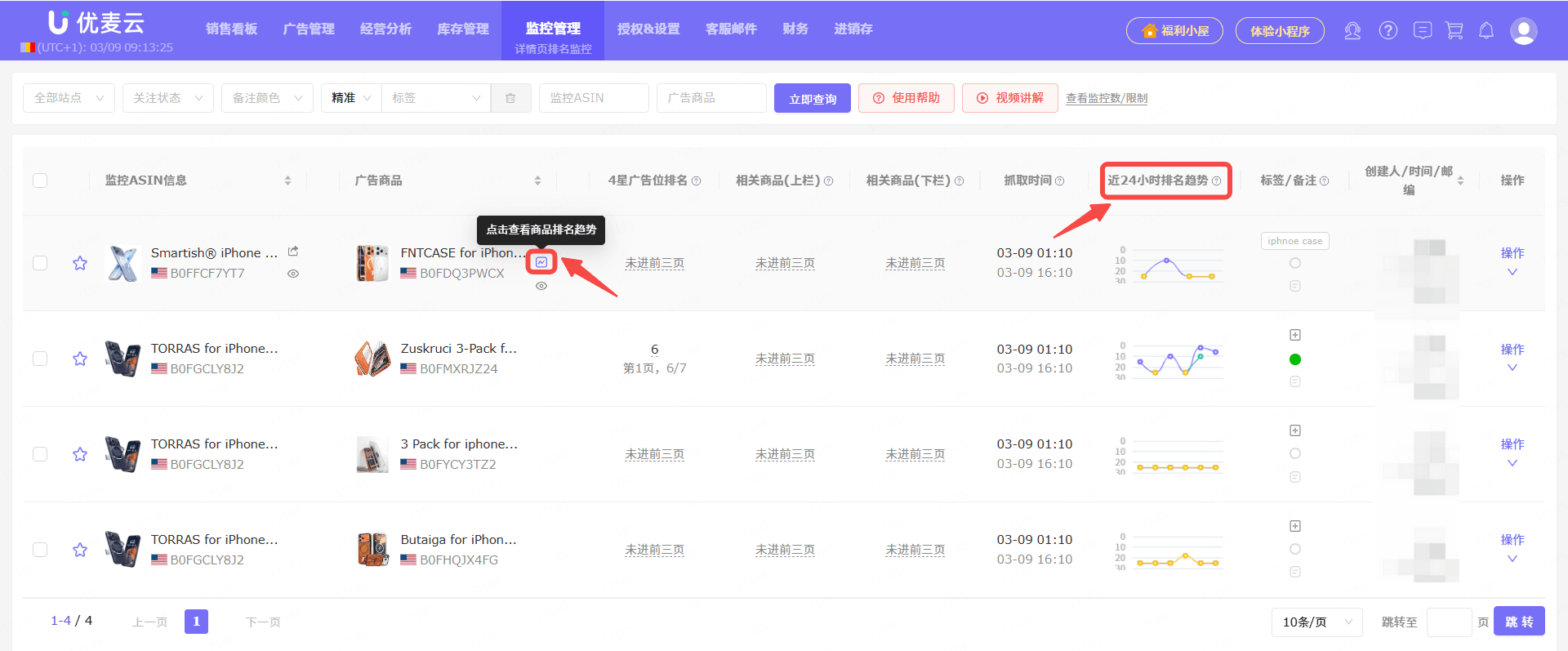
Task: Click the 立即查询 button
Action: pyautogui.click(x=813, y=98)
